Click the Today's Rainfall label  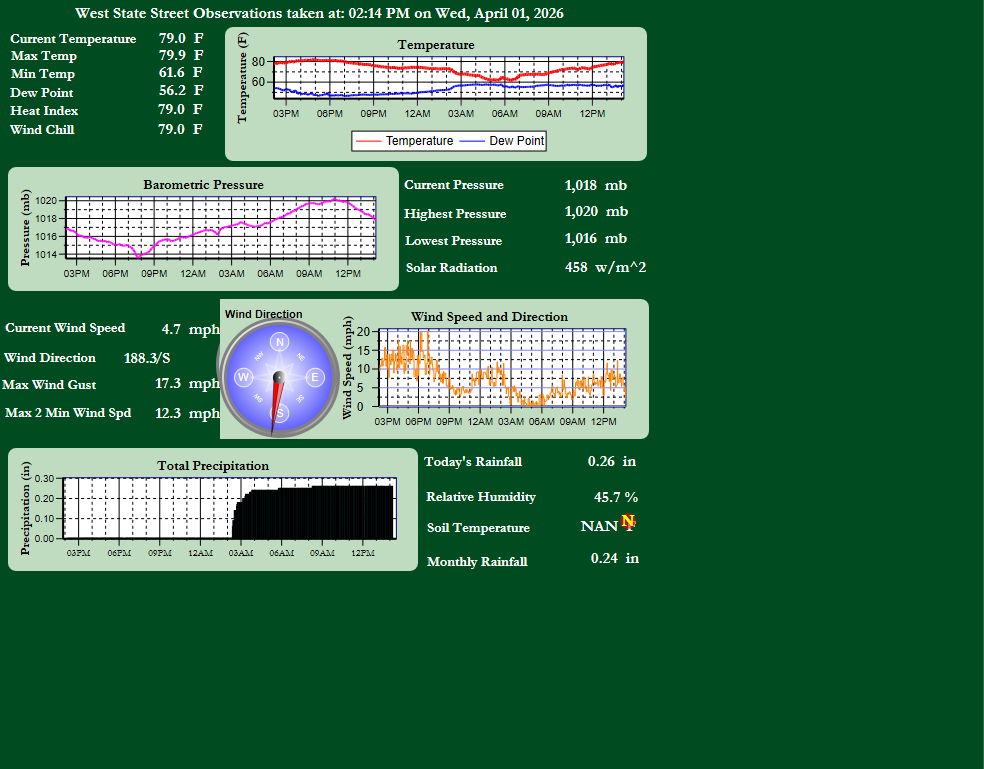473,461
